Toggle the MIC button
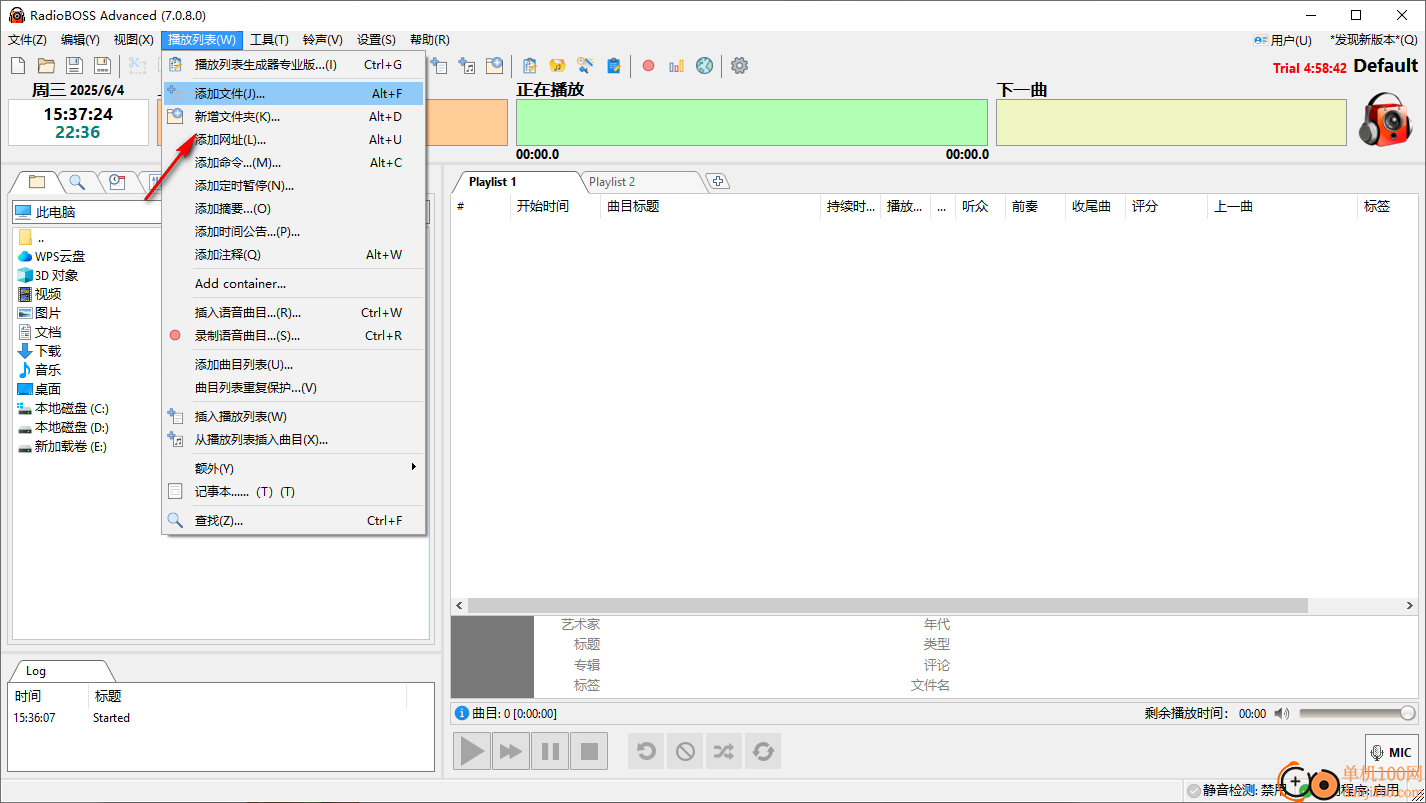The image size is (1426, 803). [x=1392, y=752]
